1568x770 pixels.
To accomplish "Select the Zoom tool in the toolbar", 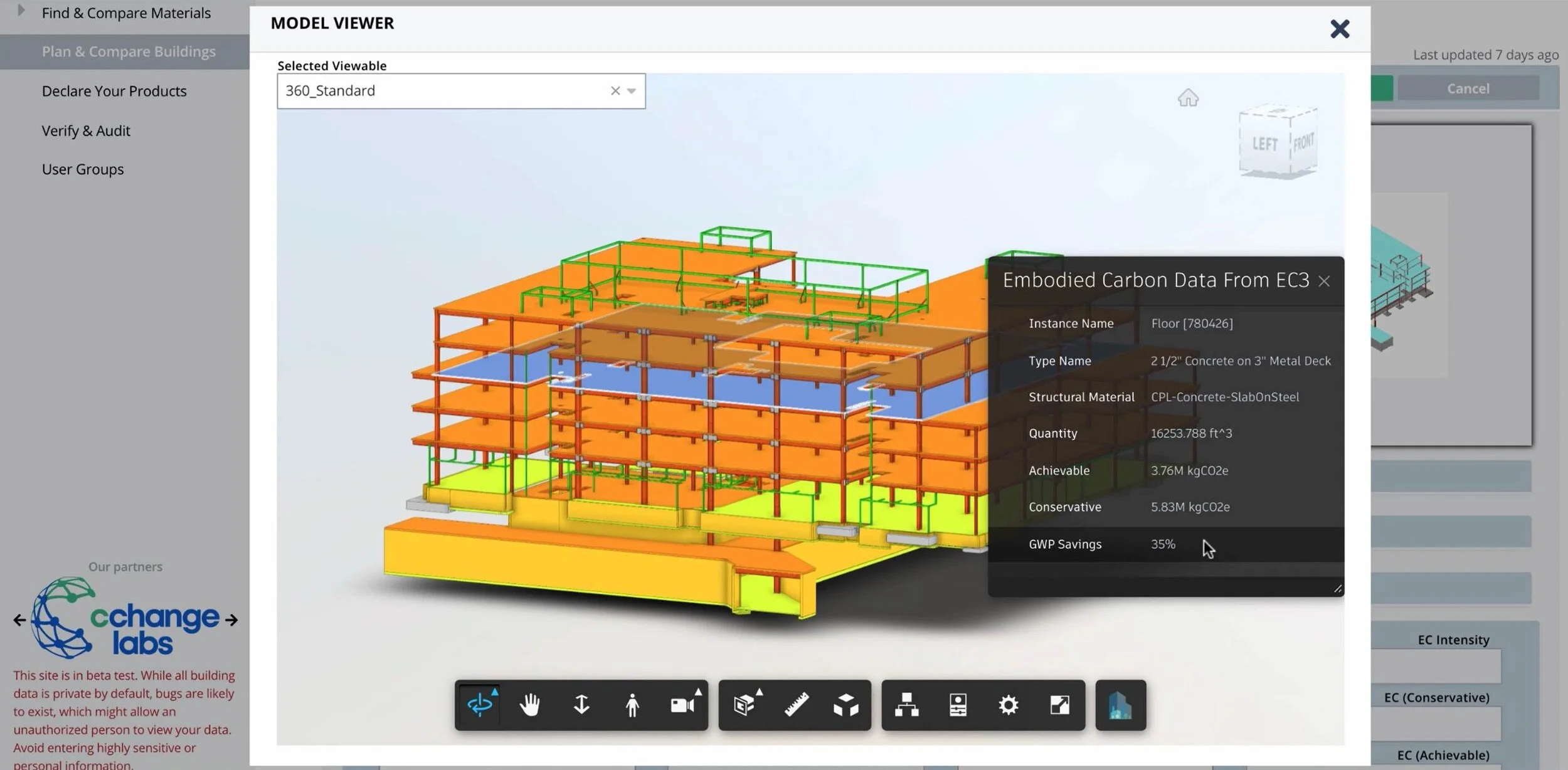I will pos(581,705).
